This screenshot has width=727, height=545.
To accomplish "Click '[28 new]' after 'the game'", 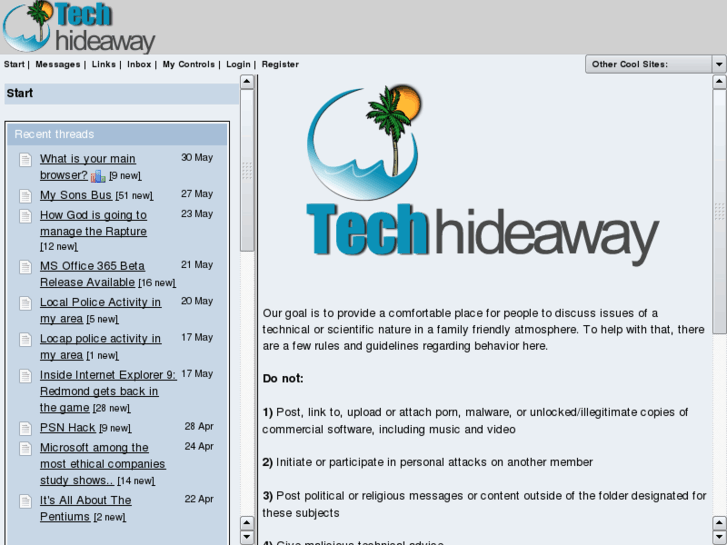I will click(x=111, y=408).
